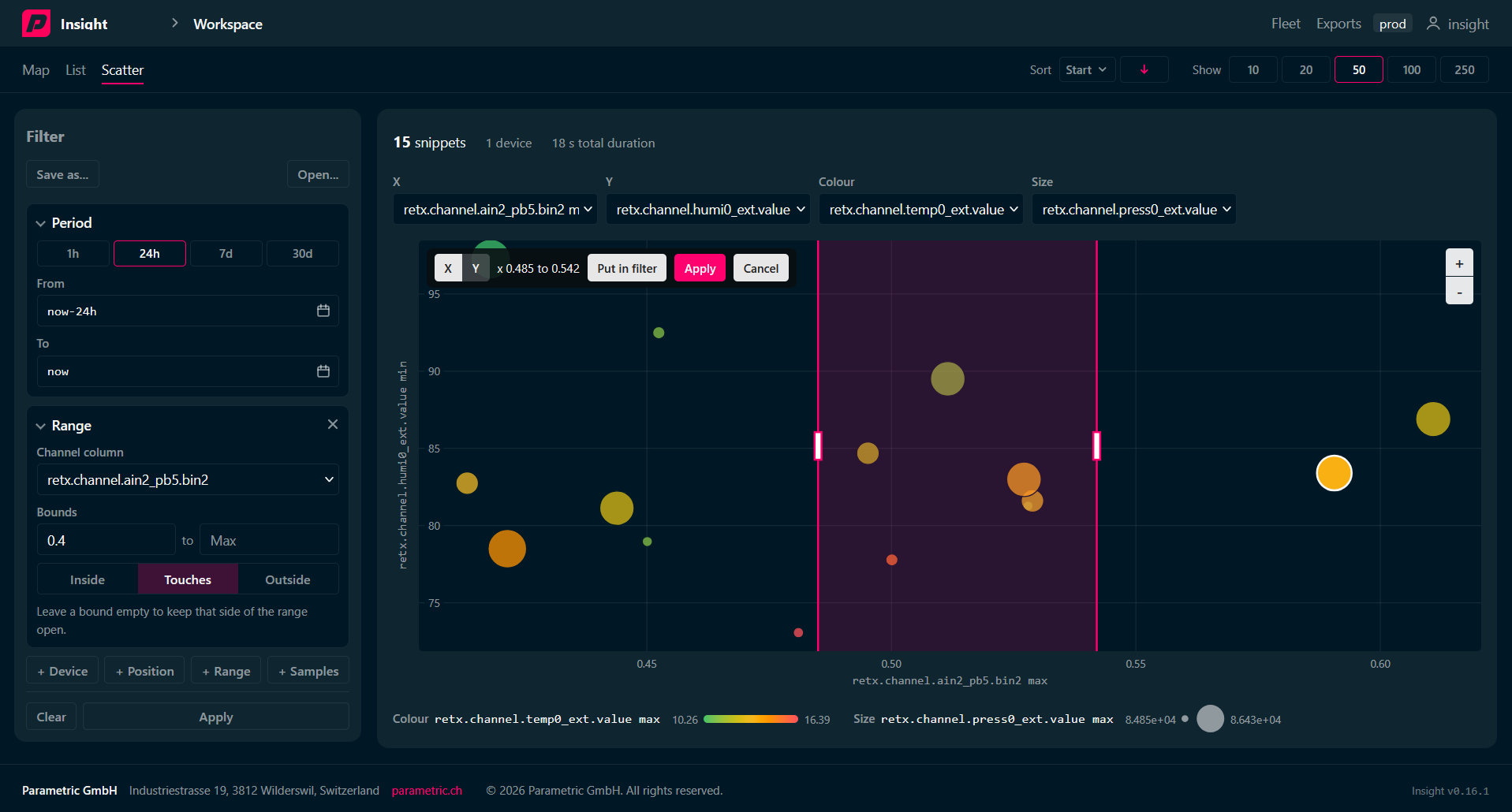
Task: Add a Samples filter
Action: click(x=308, y=671)
